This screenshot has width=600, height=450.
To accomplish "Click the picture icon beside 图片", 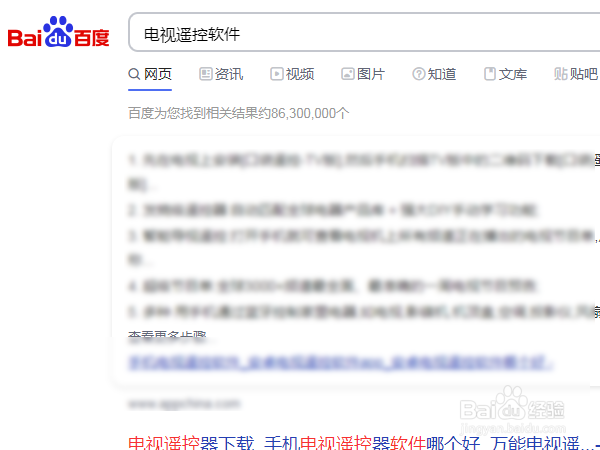I will point(347,74).
